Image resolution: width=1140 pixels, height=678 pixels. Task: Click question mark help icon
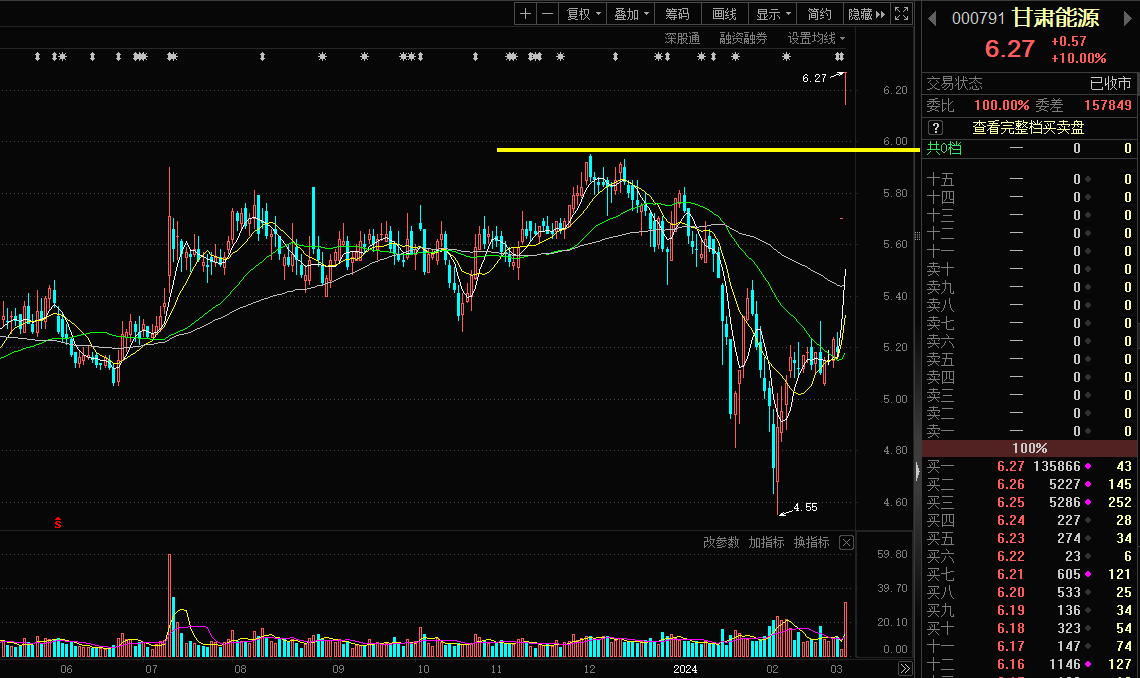tap(934, 127)
